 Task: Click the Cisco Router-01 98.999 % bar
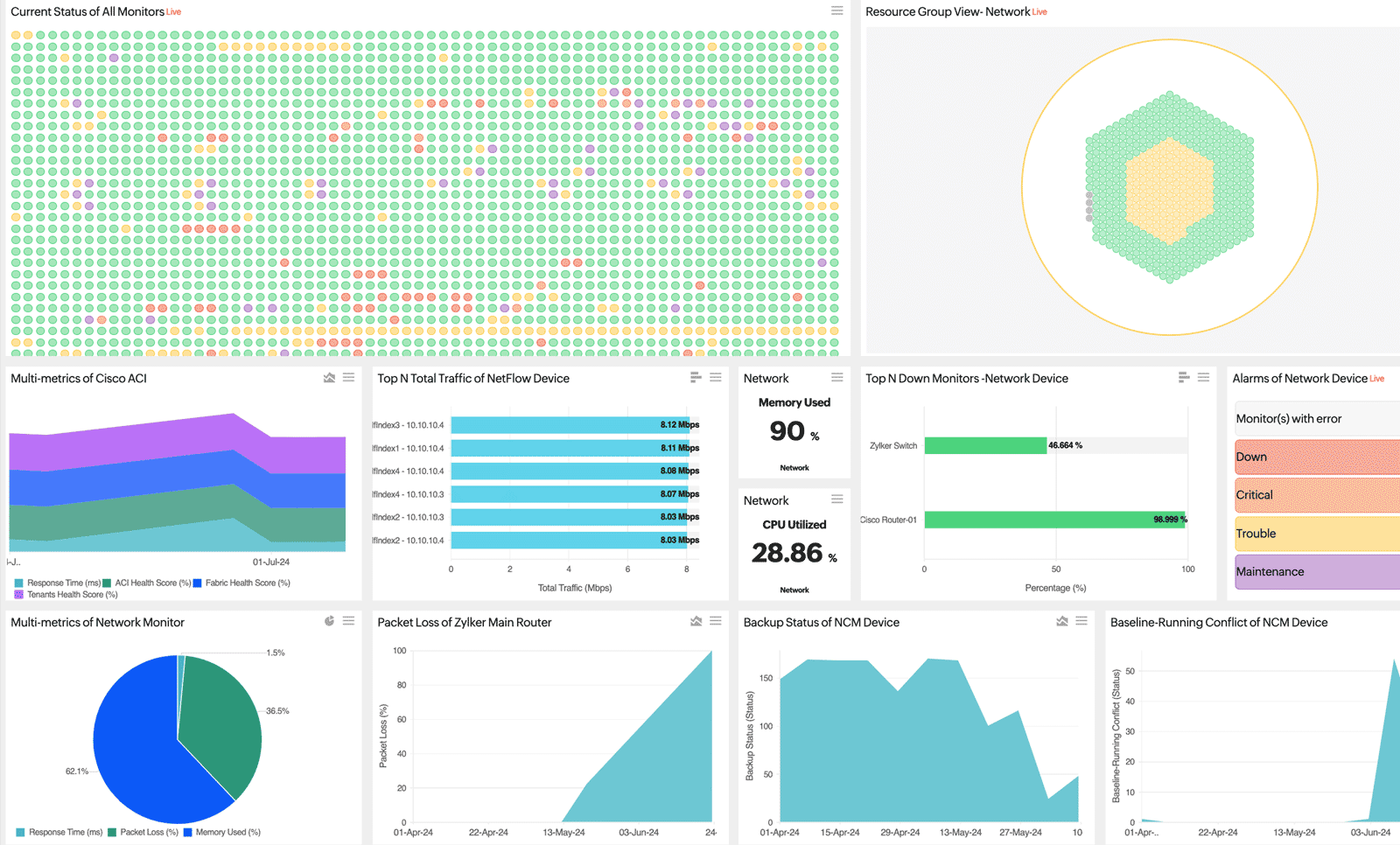pos(1054,520)
